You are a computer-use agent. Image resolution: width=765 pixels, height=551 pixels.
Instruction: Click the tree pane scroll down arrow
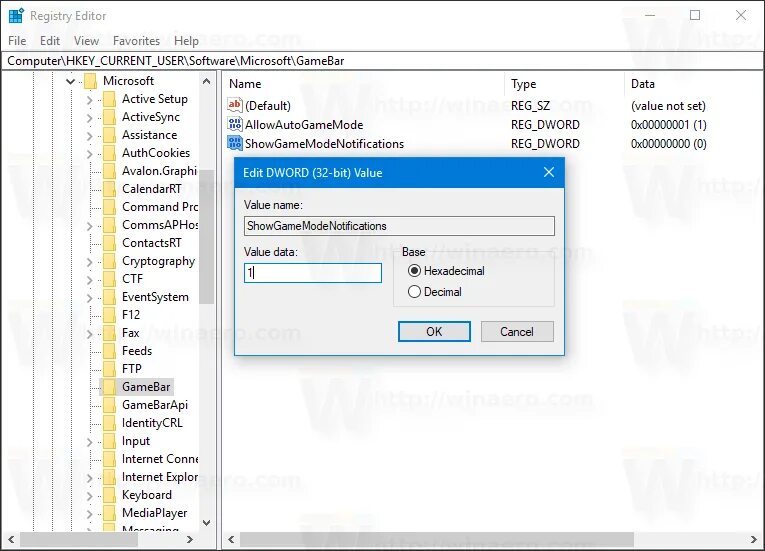(206, 522)
